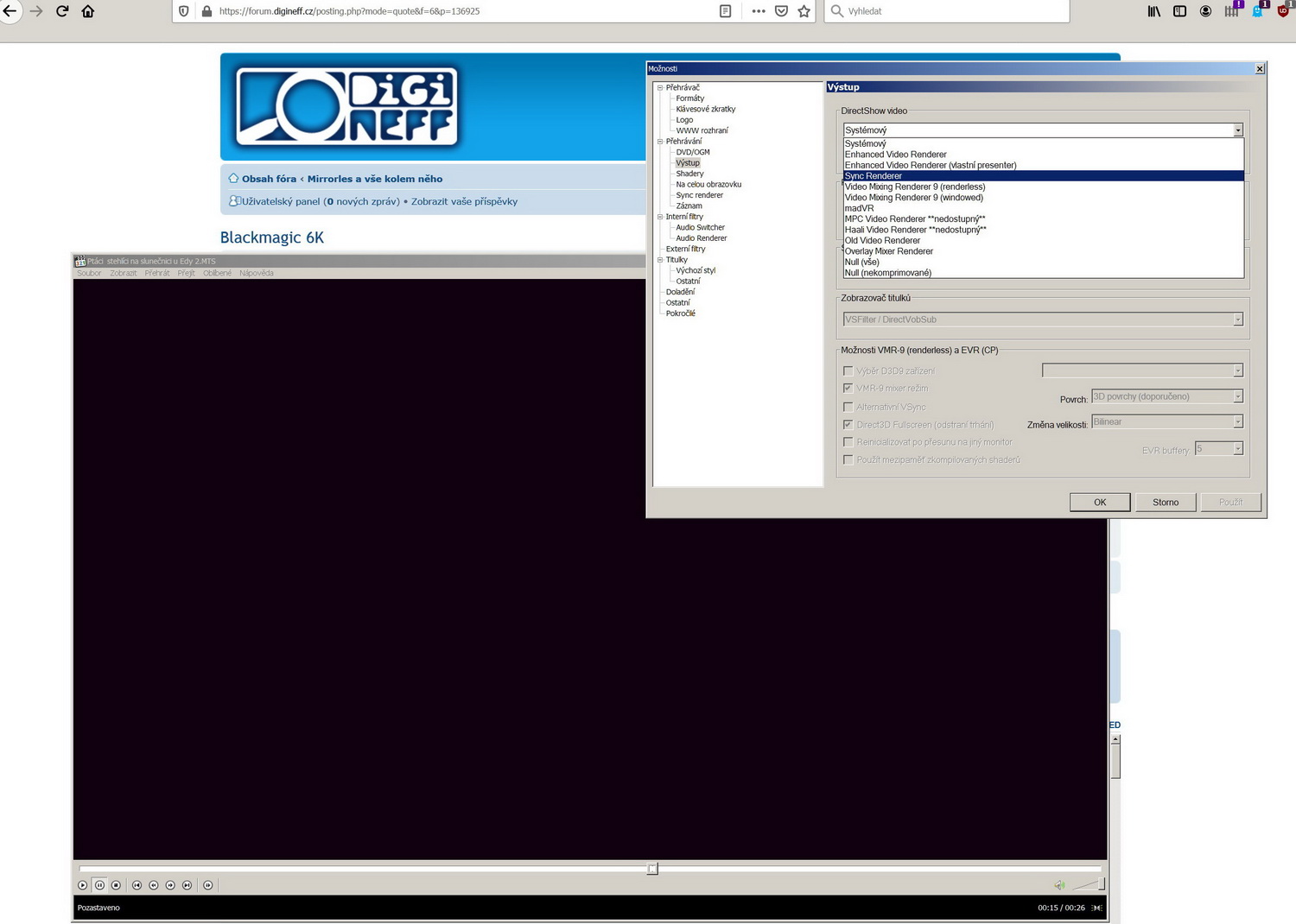The image size is (1296, 924).
Task: Open the Firefox library icon
Action: 1154,11
